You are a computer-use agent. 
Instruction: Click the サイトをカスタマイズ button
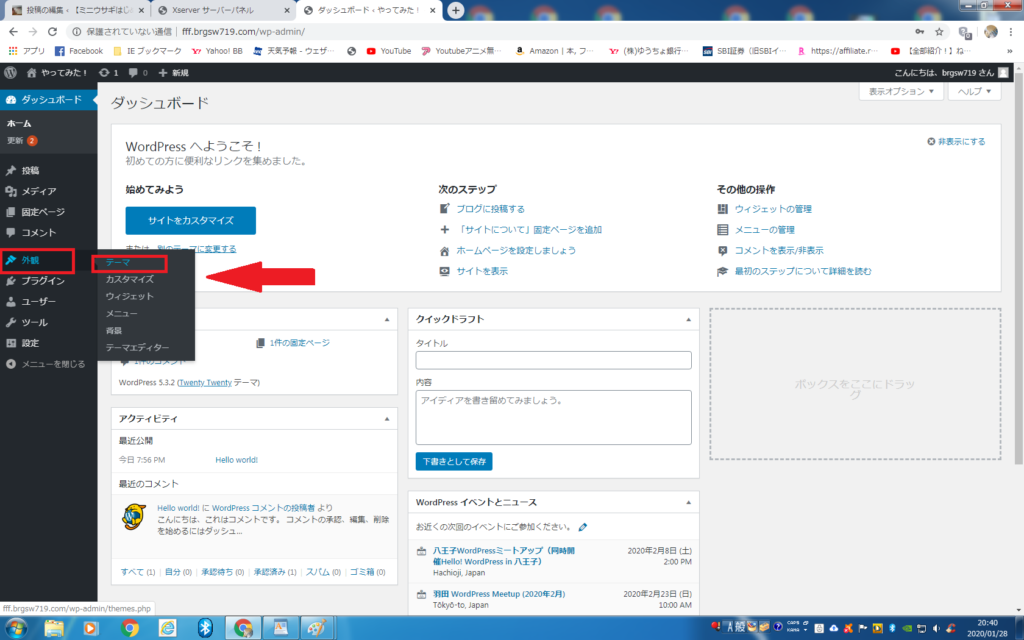pyautogui.click(x=190, y=221)
